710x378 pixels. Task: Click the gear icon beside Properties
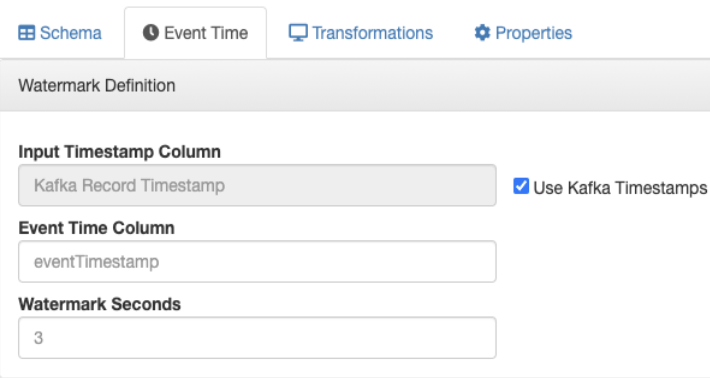(x=482, y=33)
